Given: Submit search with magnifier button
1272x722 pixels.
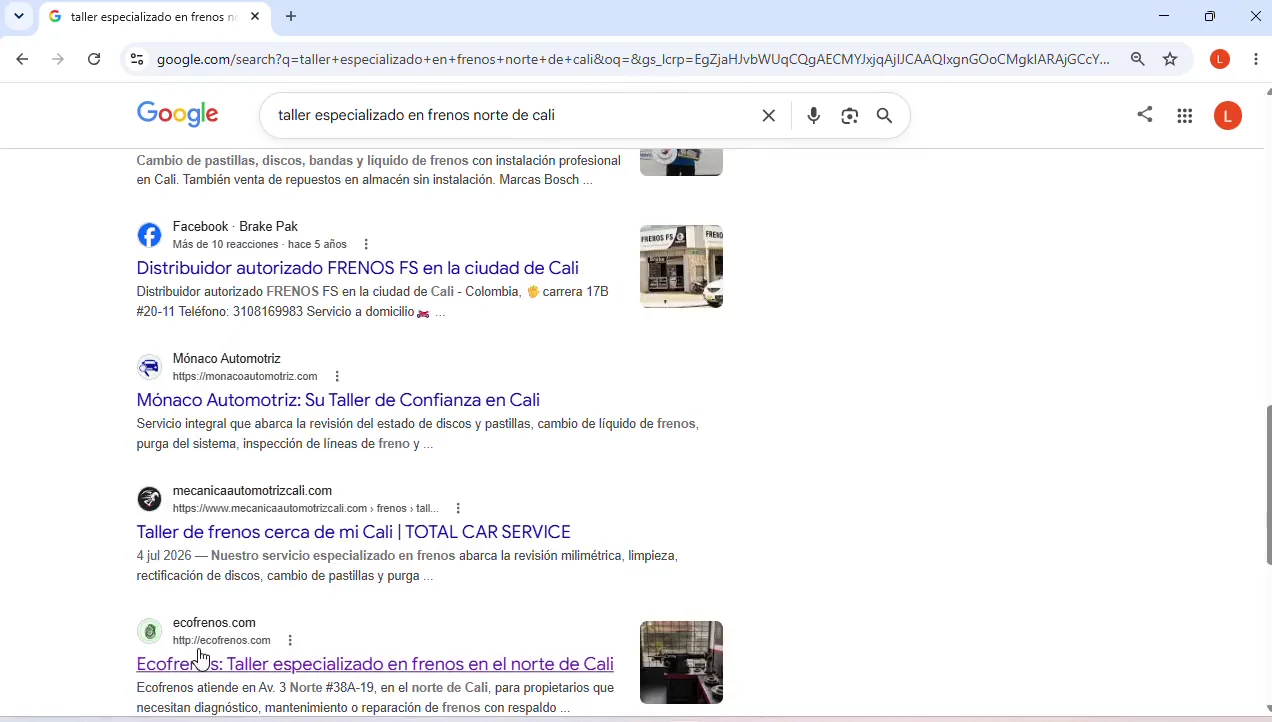Looking at the screenshot, I should 885,116.
